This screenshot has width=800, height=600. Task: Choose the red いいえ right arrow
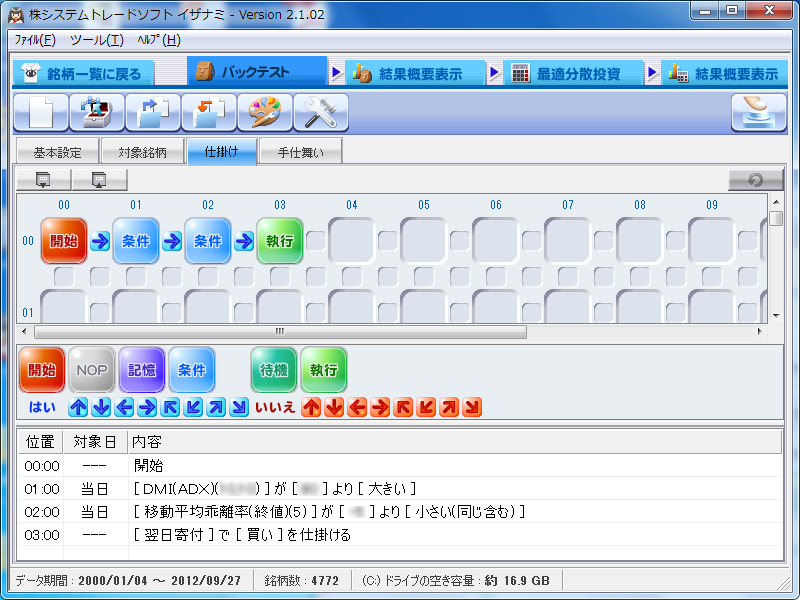[x=380, y=407]
